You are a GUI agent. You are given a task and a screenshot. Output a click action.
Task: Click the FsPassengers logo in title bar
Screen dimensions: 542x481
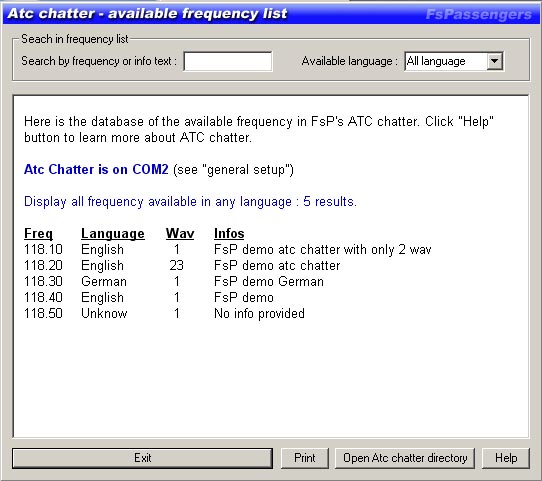coord(479,14)
